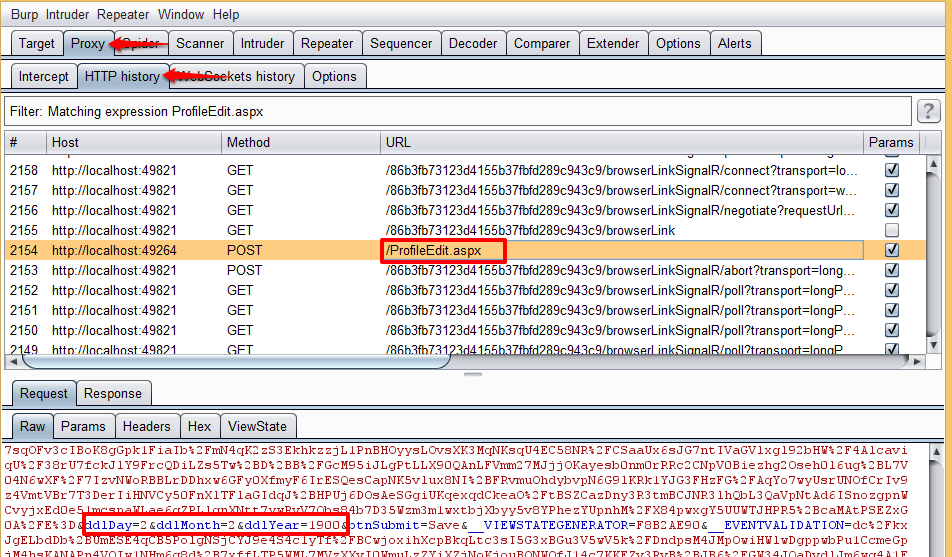Toggle Params checkbox for request 2156
Viewport: 952px width, 557px height.
892,210
